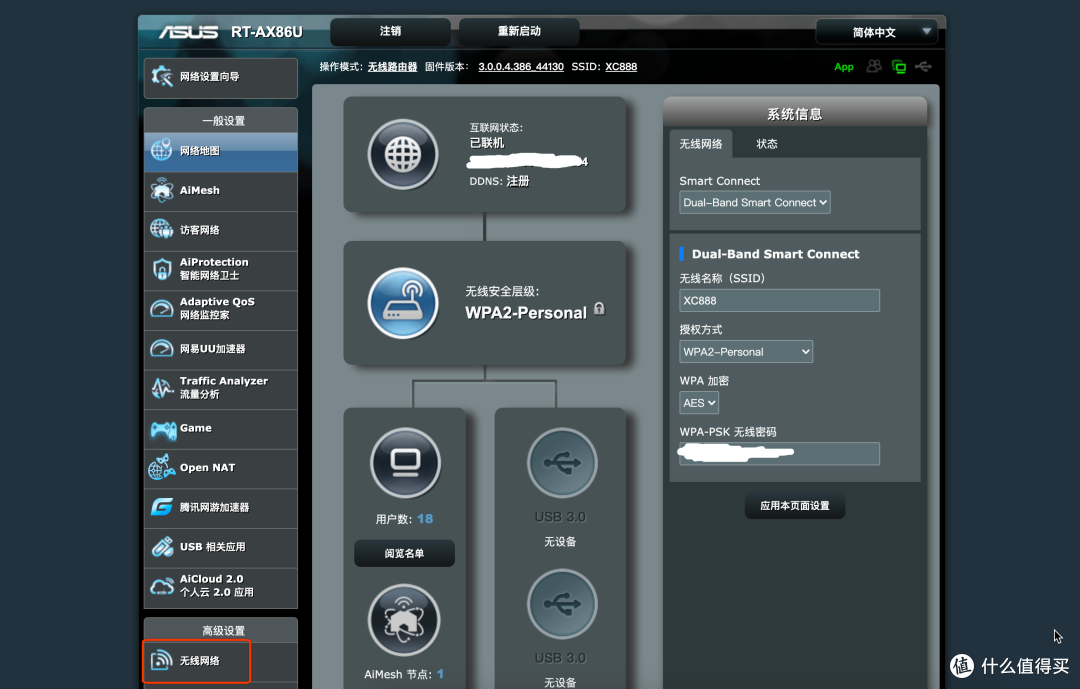Click the internet status globe icon
The image size is (1080, 689).
pyautogui.click(x=403, y=154)
